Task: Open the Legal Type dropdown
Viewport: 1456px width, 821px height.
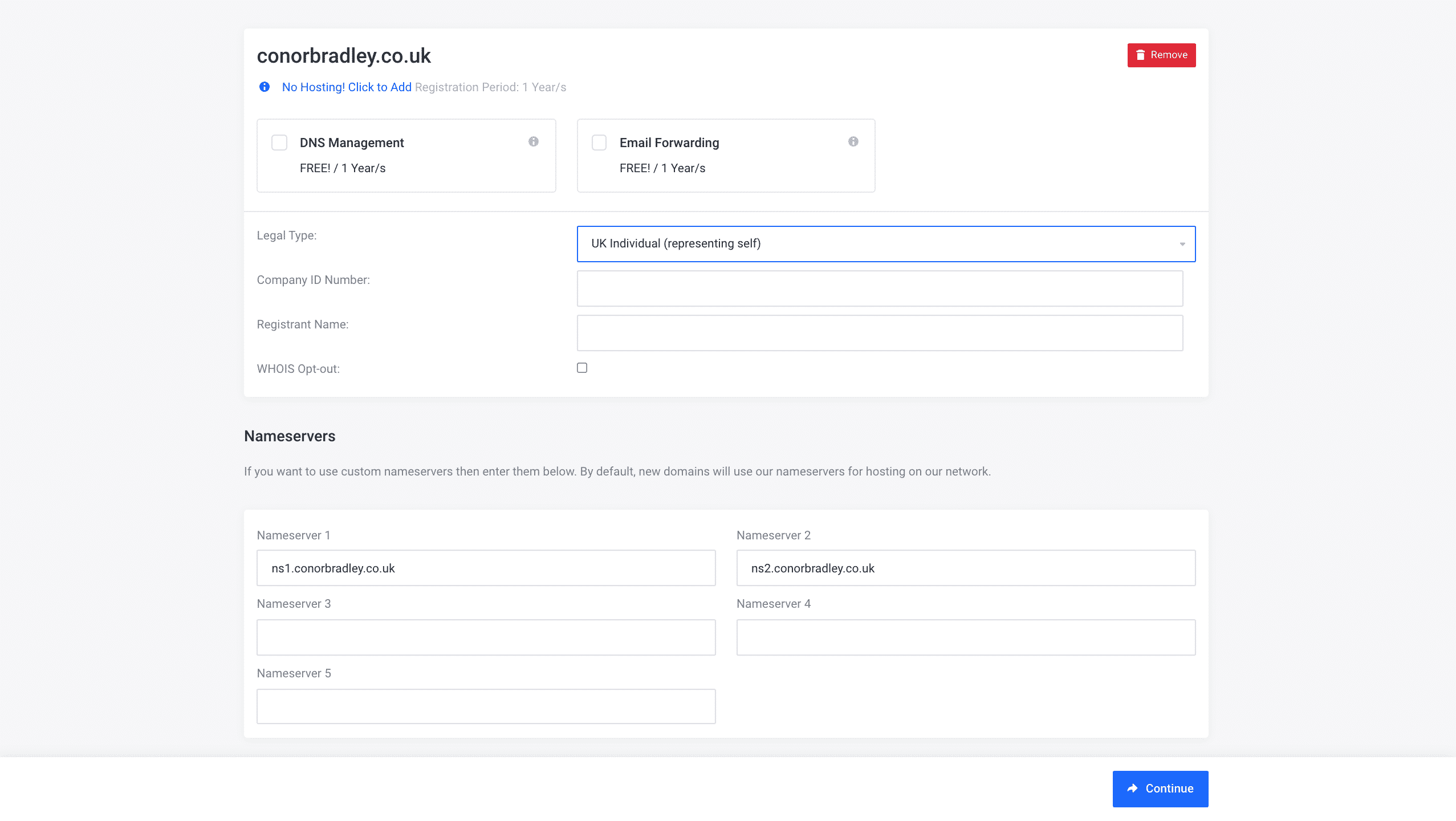Action: 886,244
